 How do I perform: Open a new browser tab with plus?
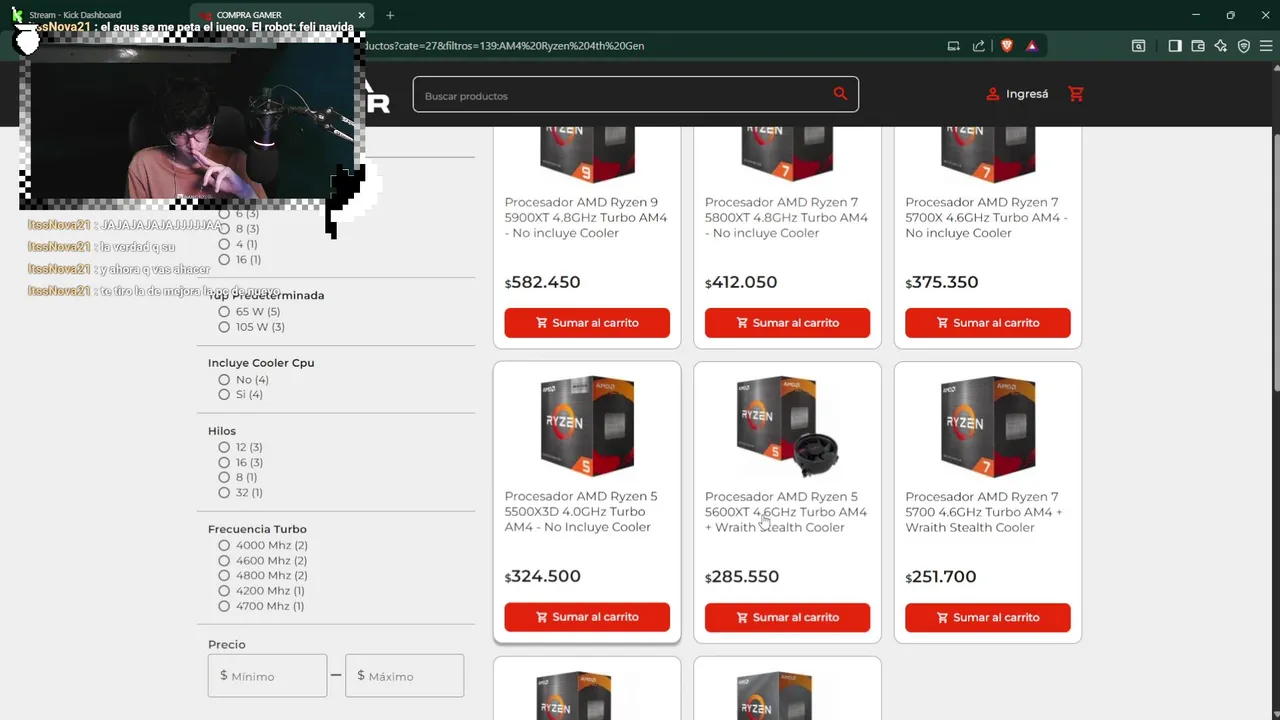tap(390, 15)
